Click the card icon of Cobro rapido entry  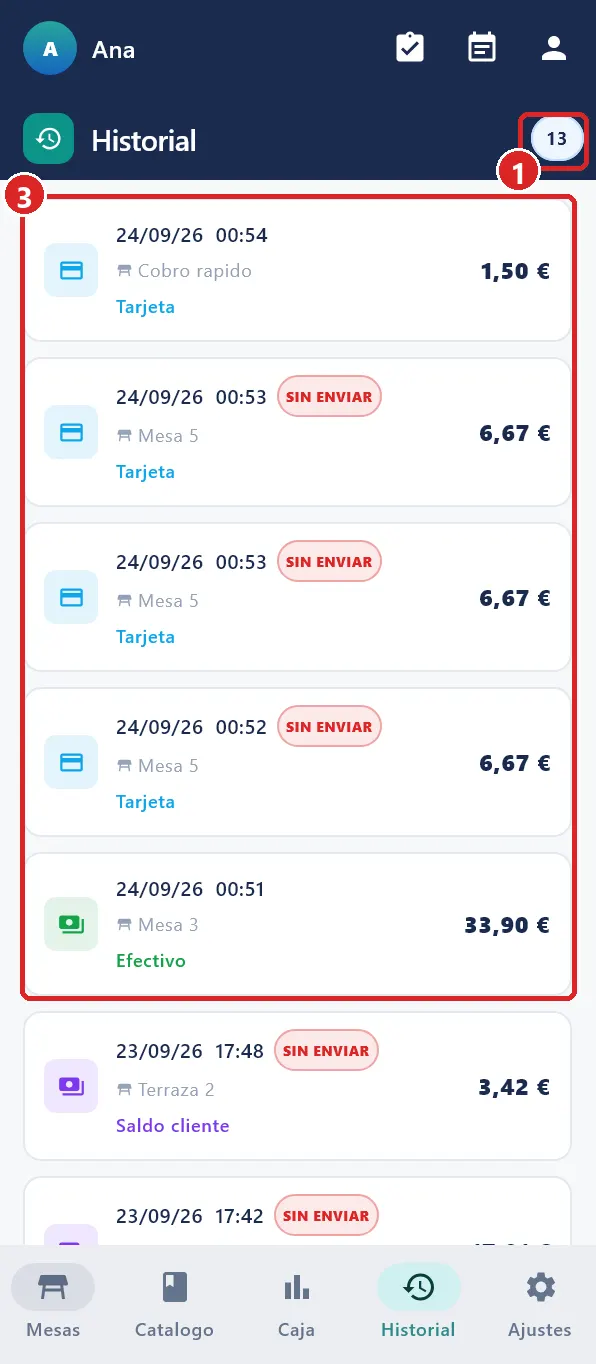click(71, 270)
